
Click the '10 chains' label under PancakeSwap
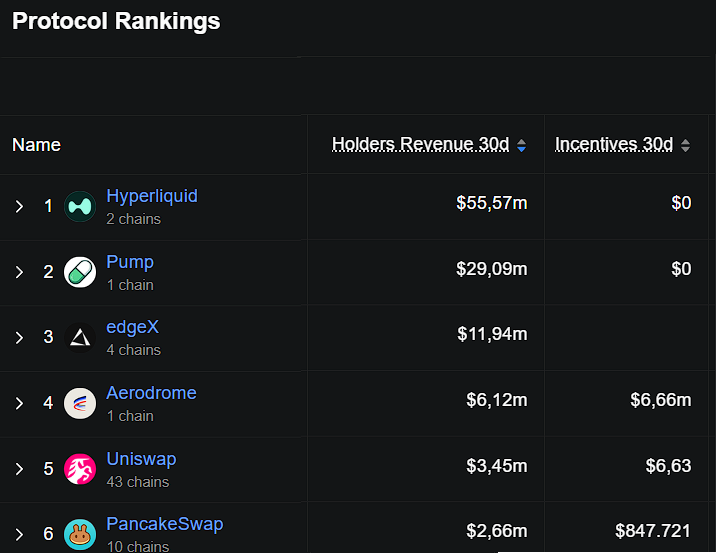pyautogui.click(x=138, y=546)
